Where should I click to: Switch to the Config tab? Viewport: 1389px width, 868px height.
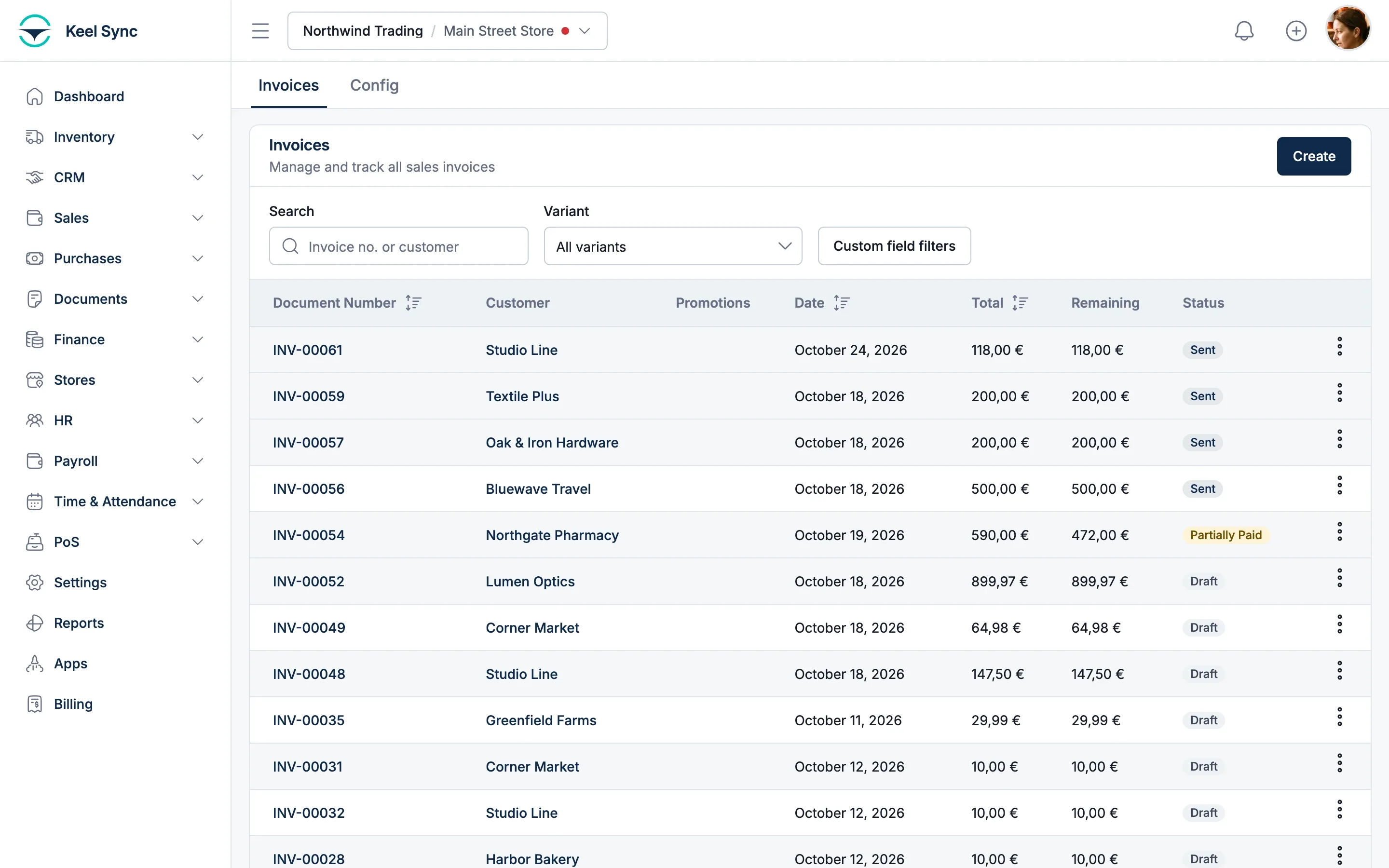374,85
